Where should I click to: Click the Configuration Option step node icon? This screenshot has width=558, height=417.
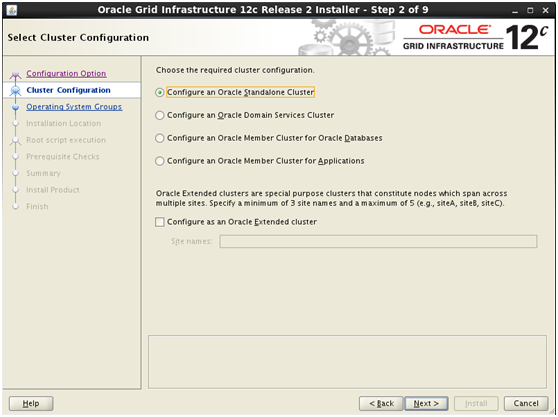point(15,74)
